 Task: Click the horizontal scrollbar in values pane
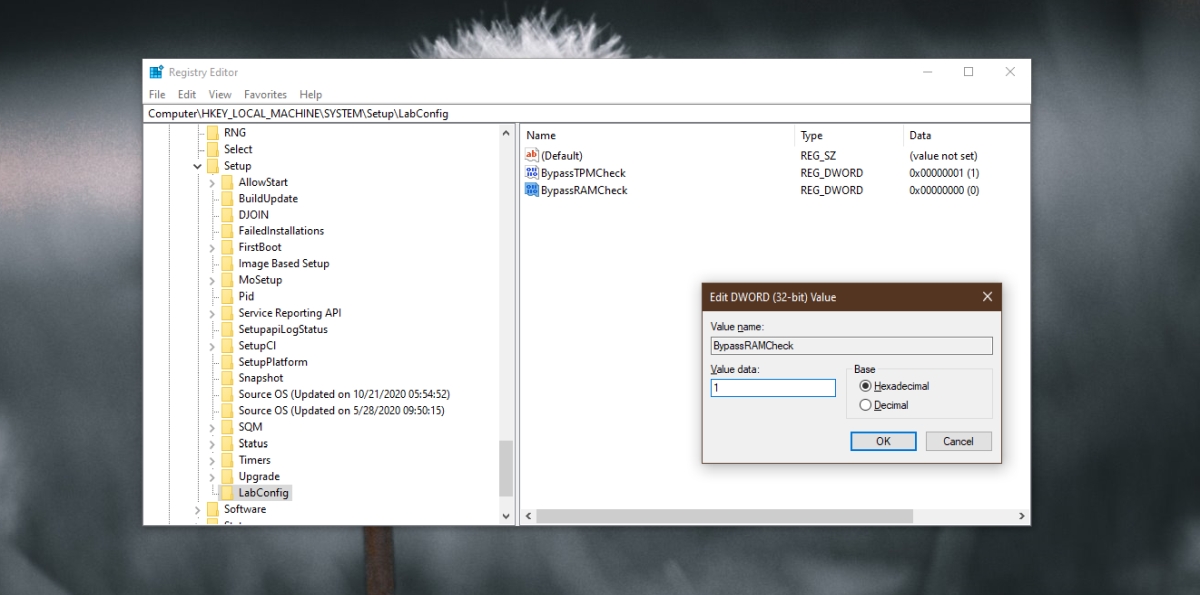tap(725, 516)
